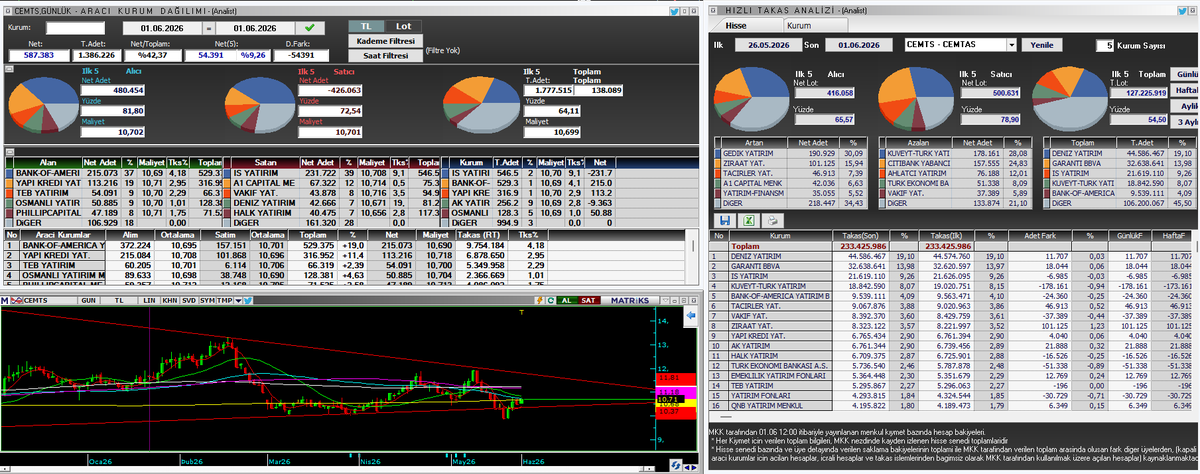Open the GUN period selector on the chart

point(88,300)
